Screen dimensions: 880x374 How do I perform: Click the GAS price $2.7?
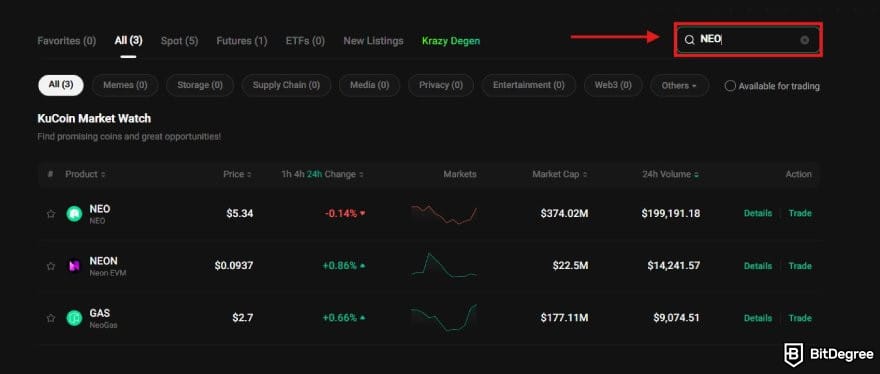tap(242, 318)
